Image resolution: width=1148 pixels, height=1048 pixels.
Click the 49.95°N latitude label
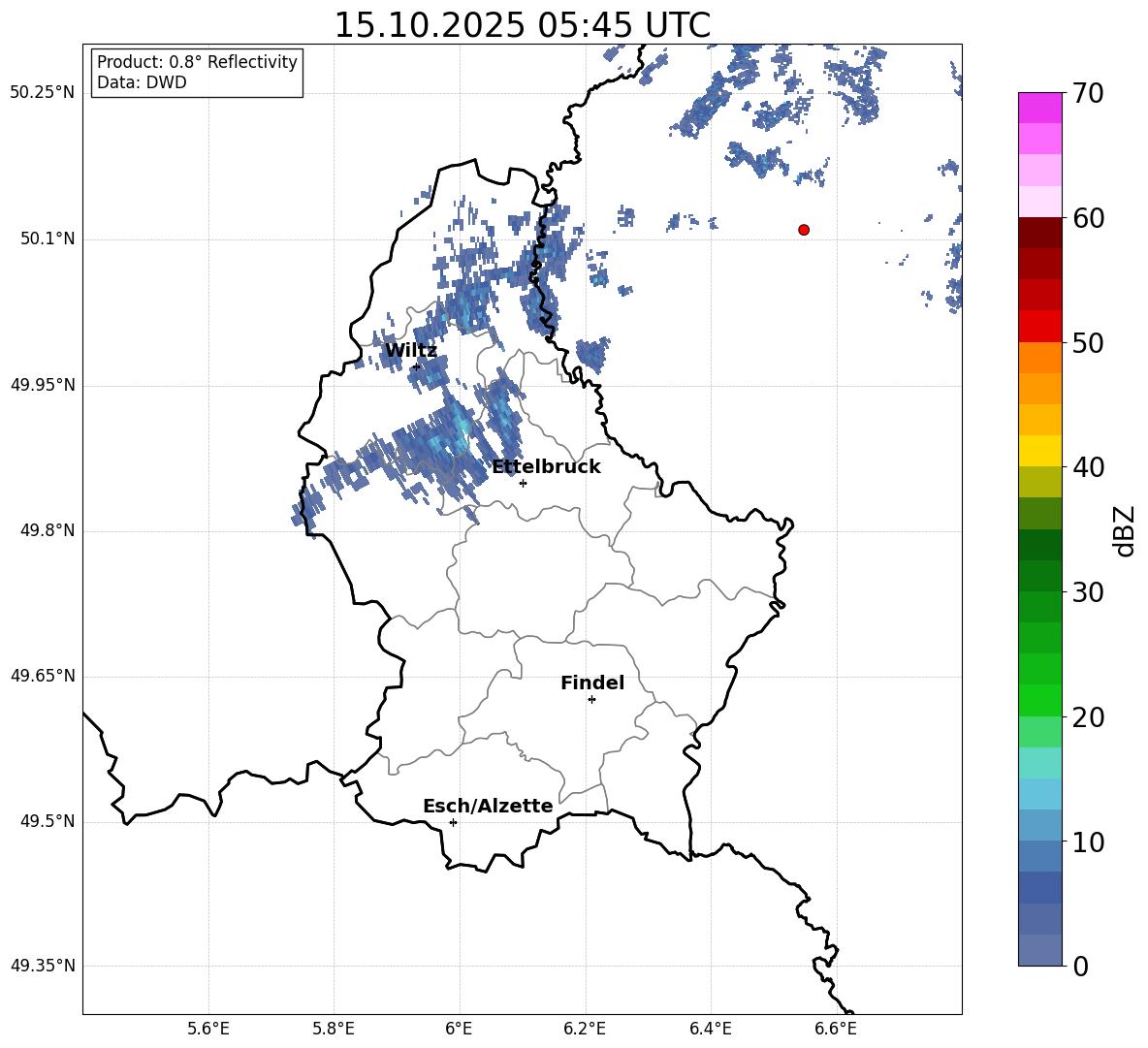[43, 385]
